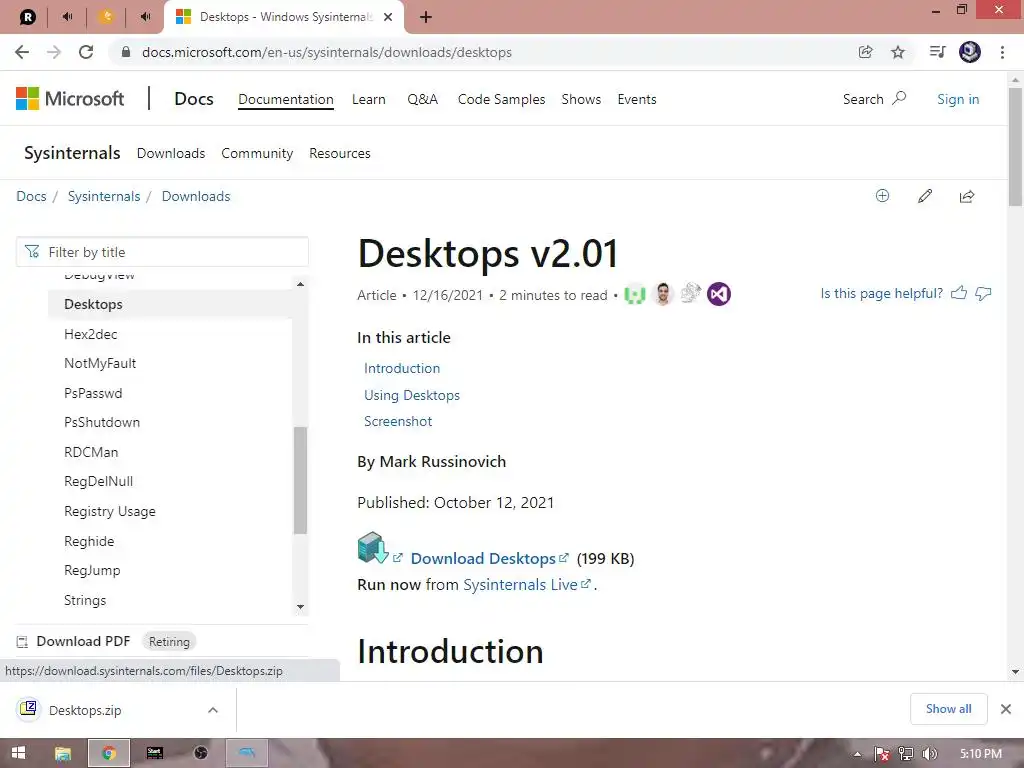
Task: Open Reghide in sidebar
Action: tap(89, 541)
